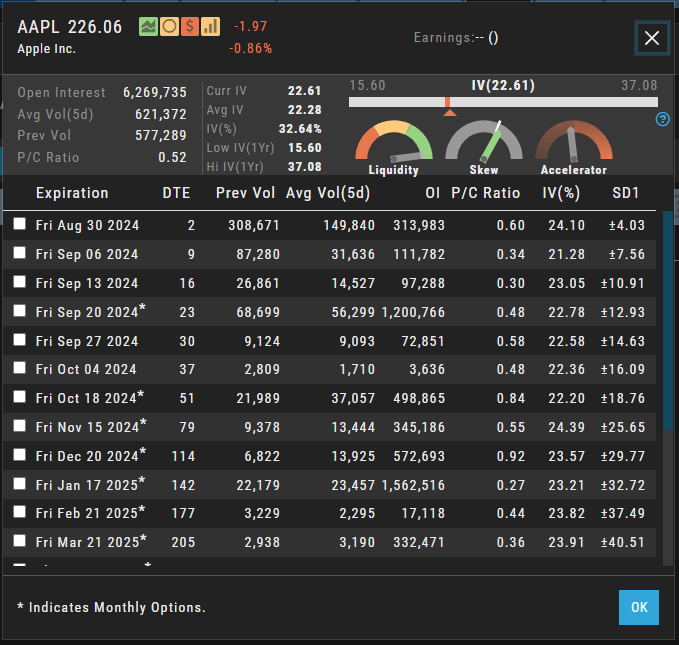Select the Fri Nov 15 2024 checkbox
The image size is (679, 645).
click(x=19, y=426)
